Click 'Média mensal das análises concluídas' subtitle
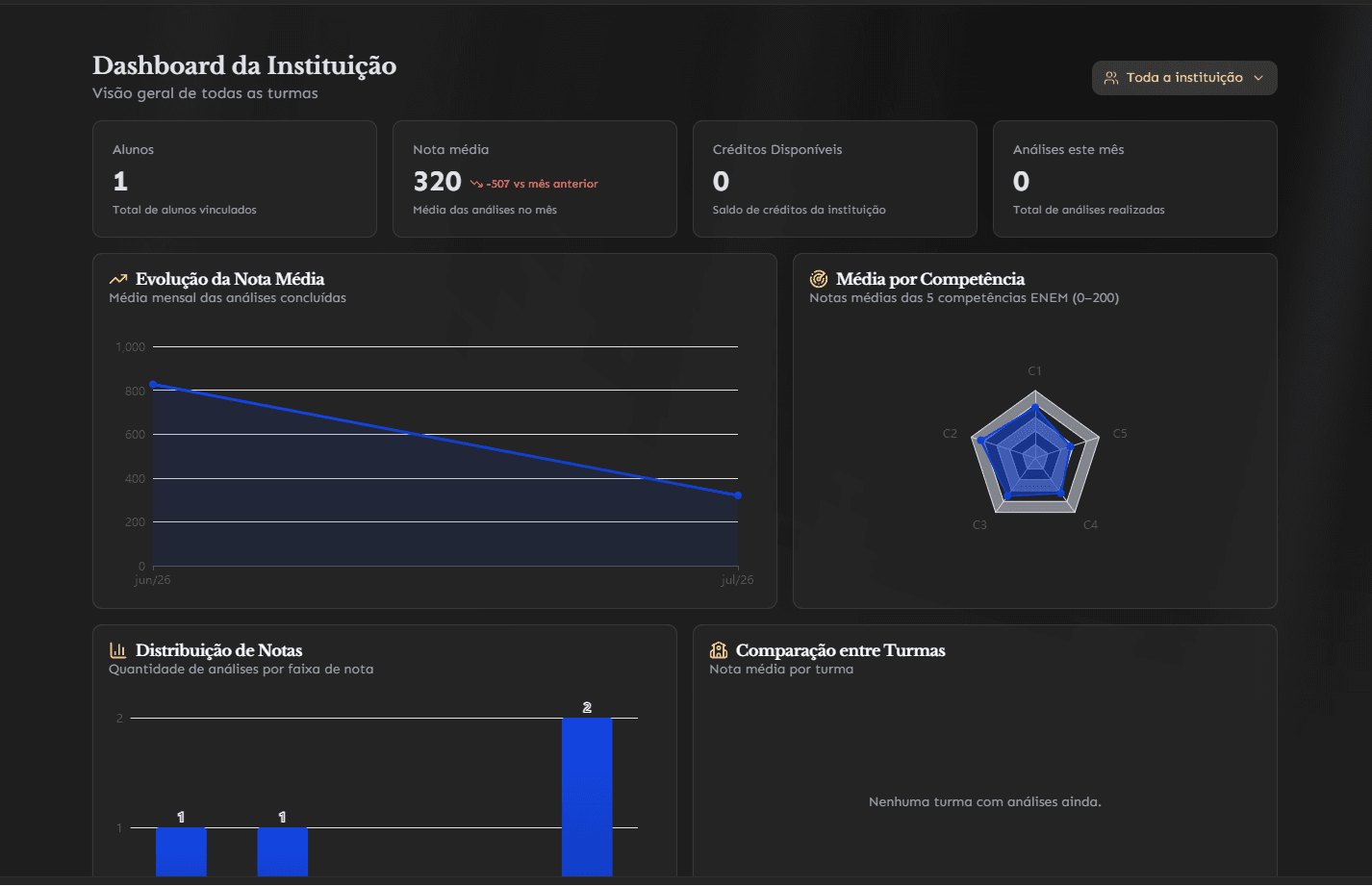 [227, 298]
